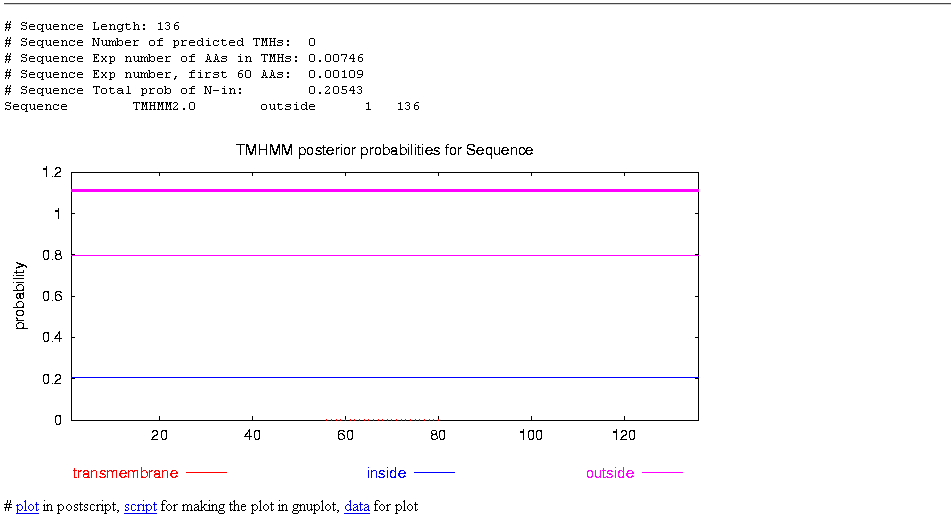Click the y-axis tick label 0.8
951x526 pixels.
[52, 255]
